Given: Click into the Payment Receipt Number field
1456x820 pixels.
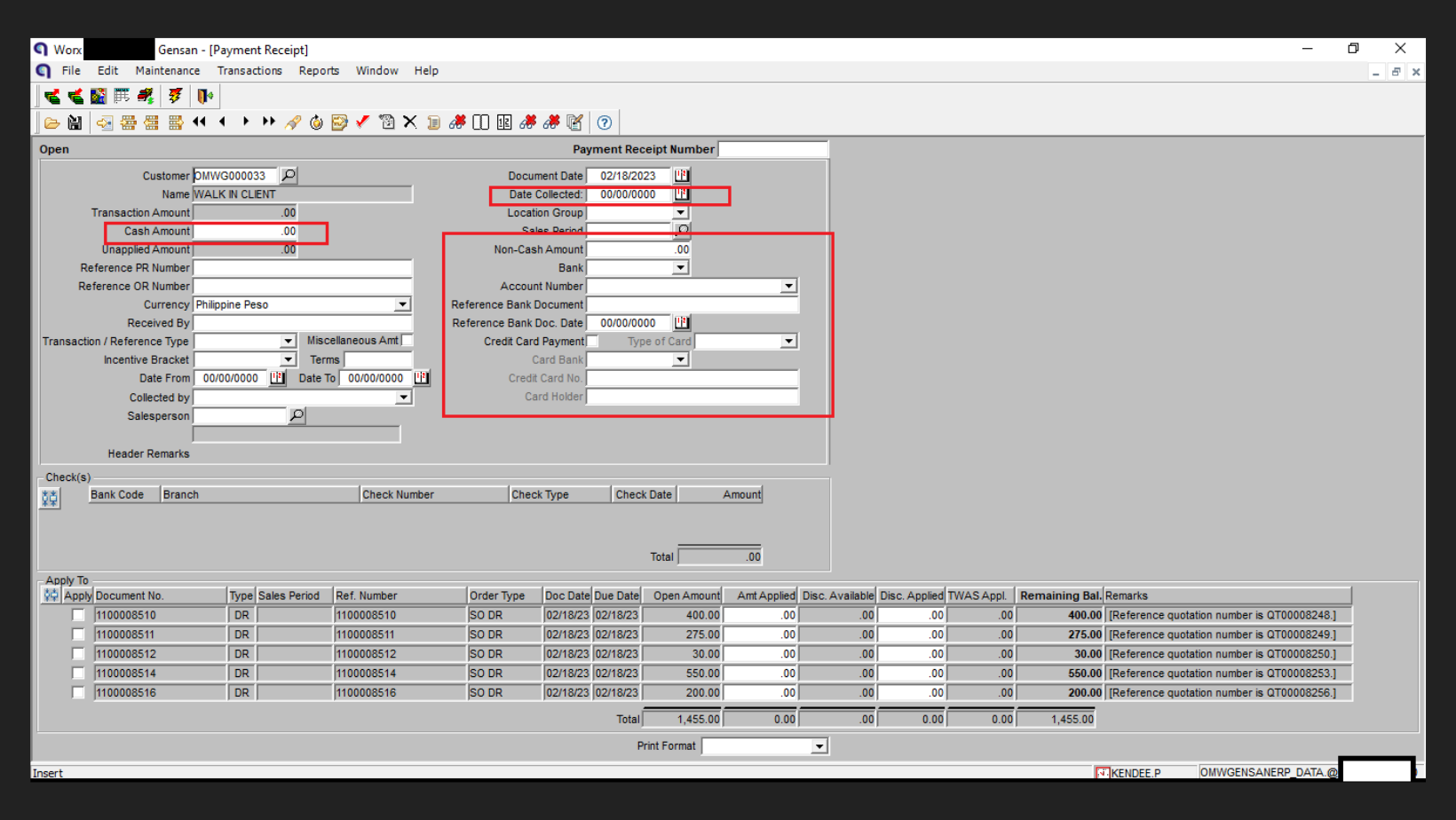Looking at the screenshot, I should click(772, 149).
